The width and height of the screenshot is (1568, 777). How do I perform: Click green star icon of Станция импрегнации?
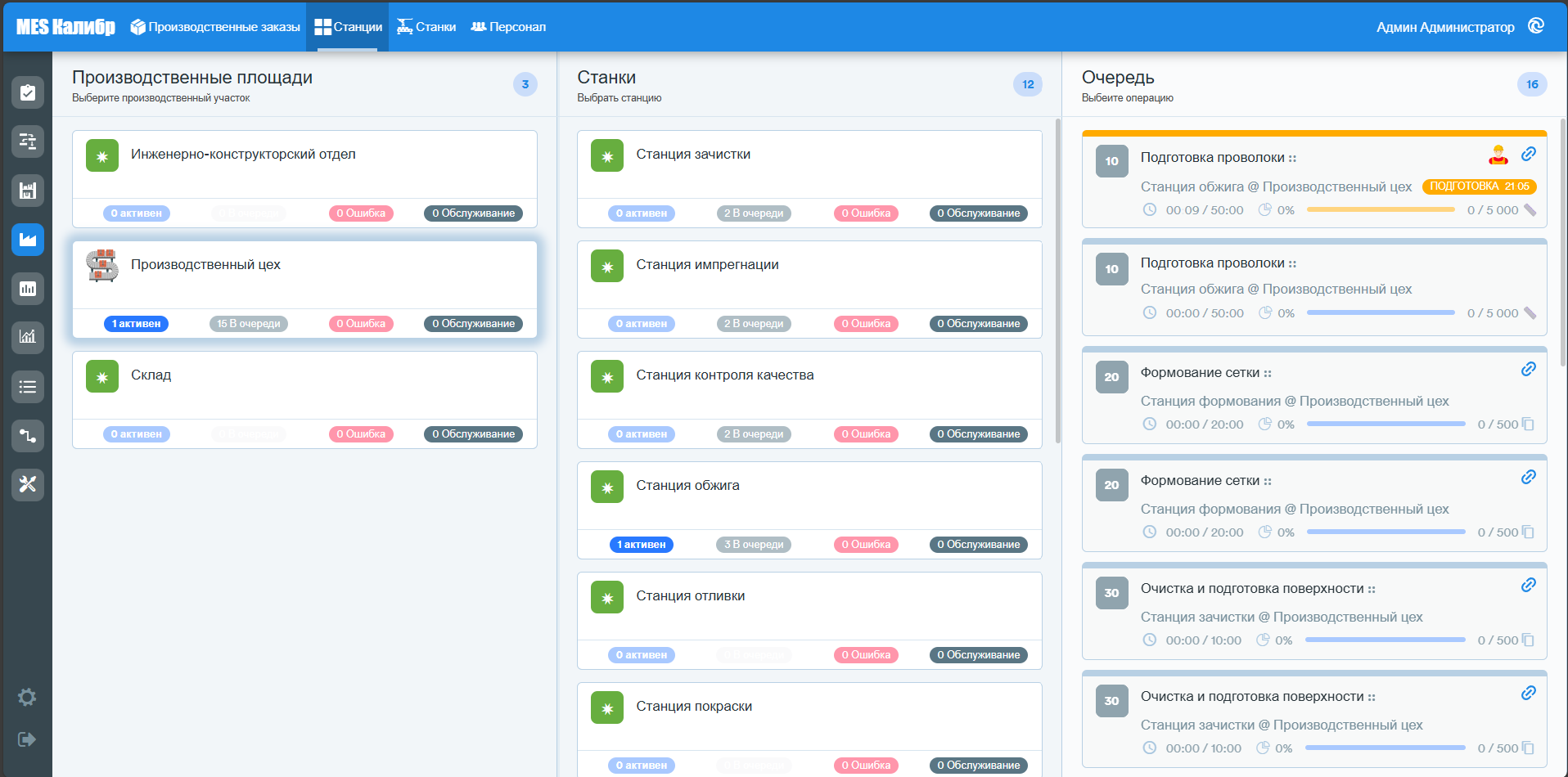[x=607, y=267]
